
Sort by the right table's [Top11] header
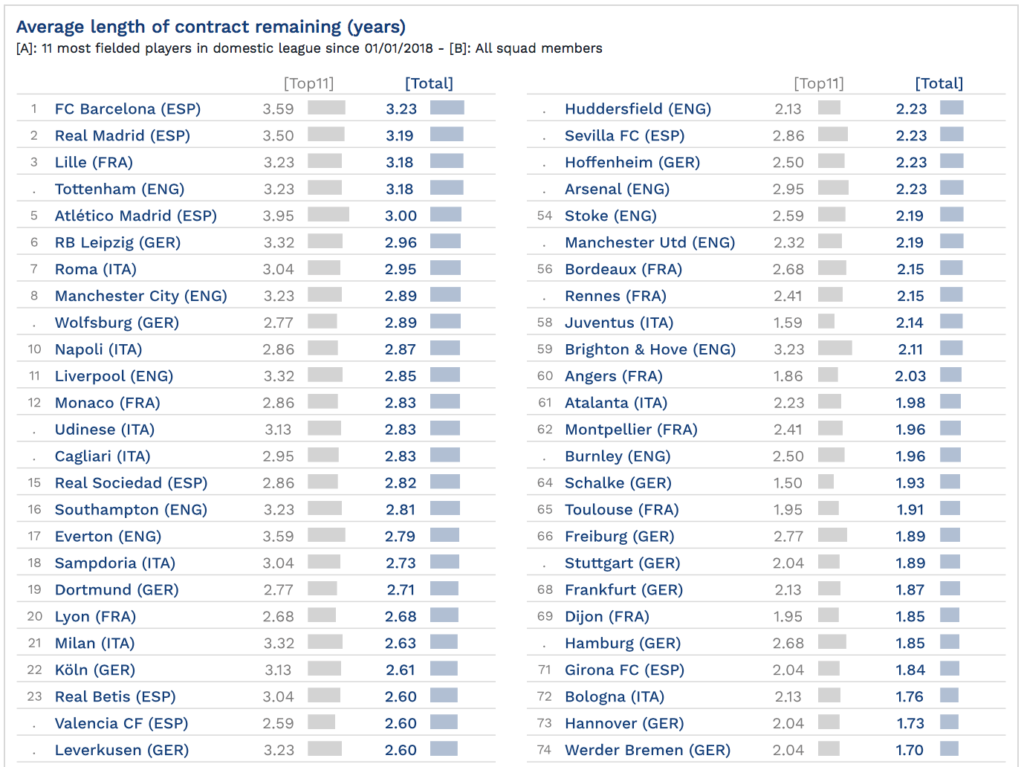click(818, 84)
